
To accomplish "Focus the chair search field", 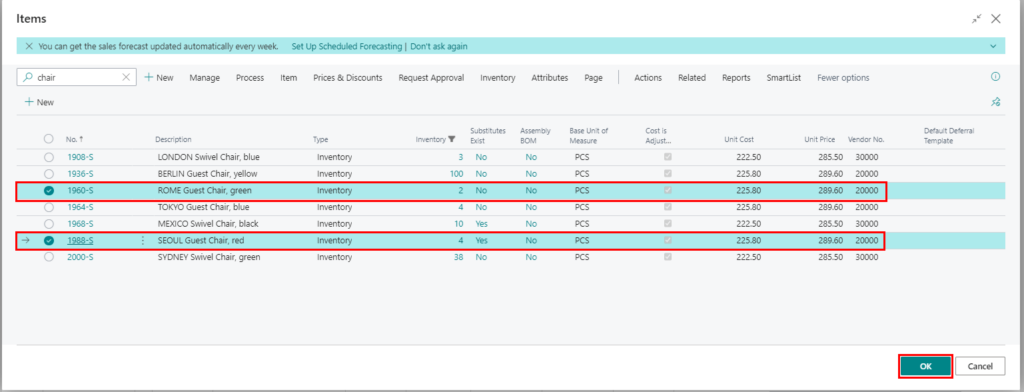I will [76, 77].
